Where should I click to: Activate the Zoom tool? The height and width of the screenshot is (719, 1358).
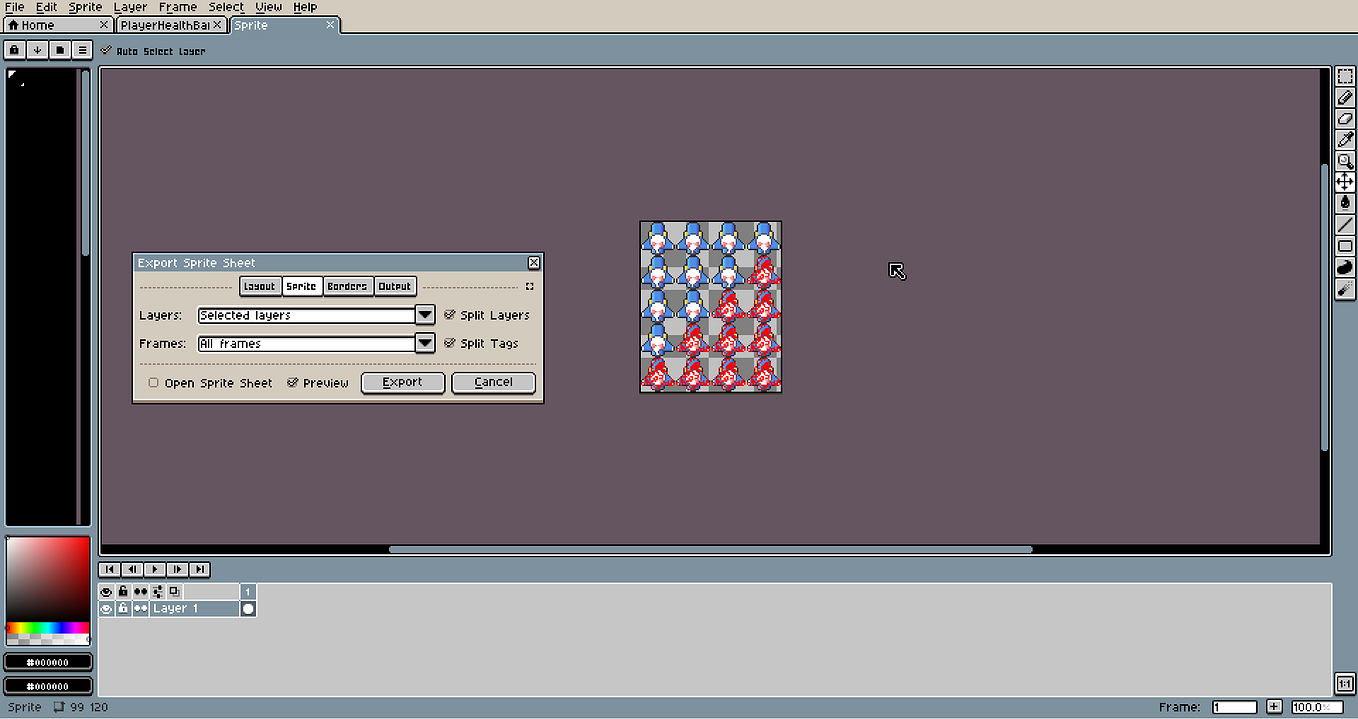point(1345,161)
